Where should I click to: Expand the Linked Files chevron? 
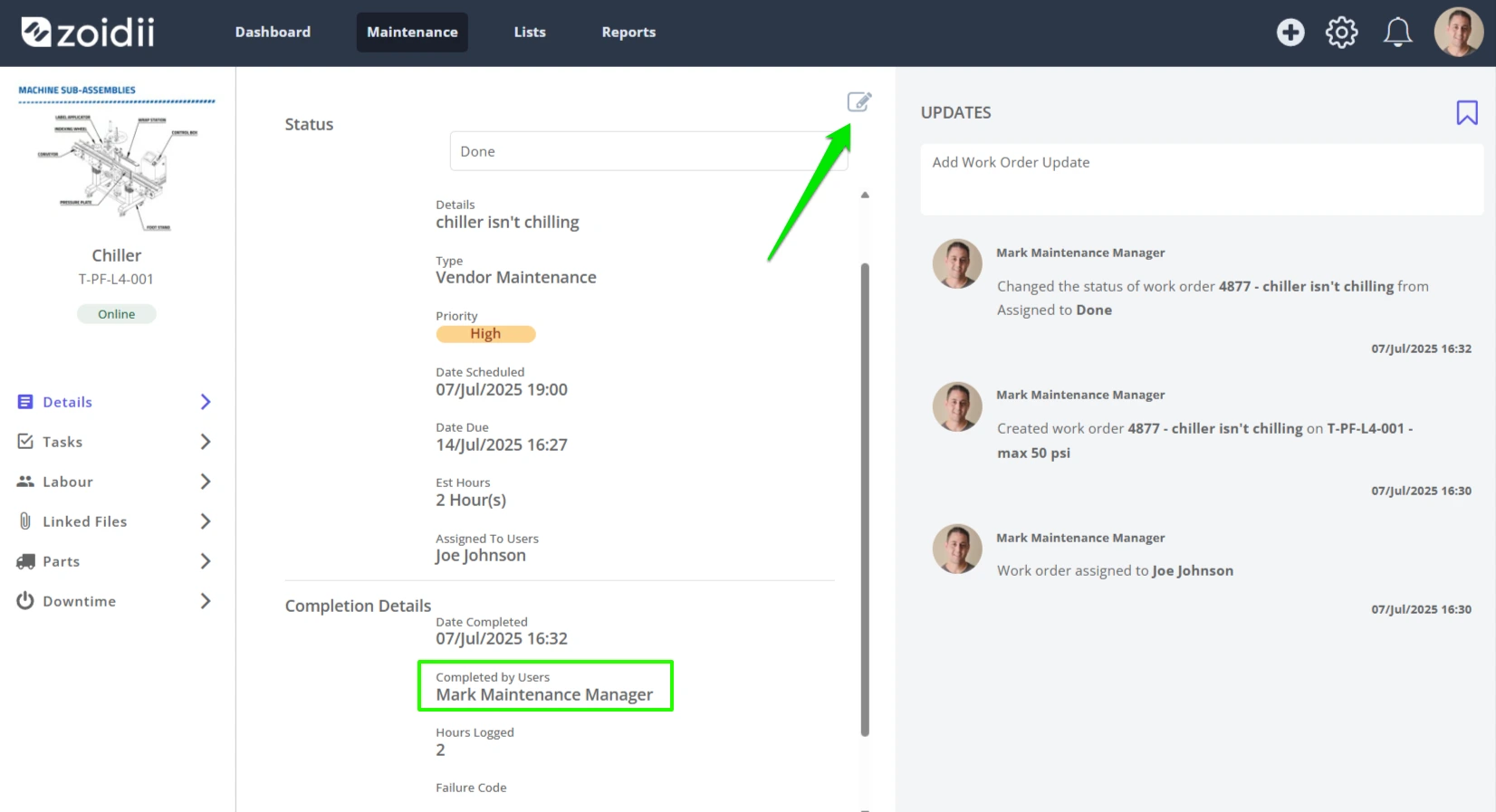206,521
